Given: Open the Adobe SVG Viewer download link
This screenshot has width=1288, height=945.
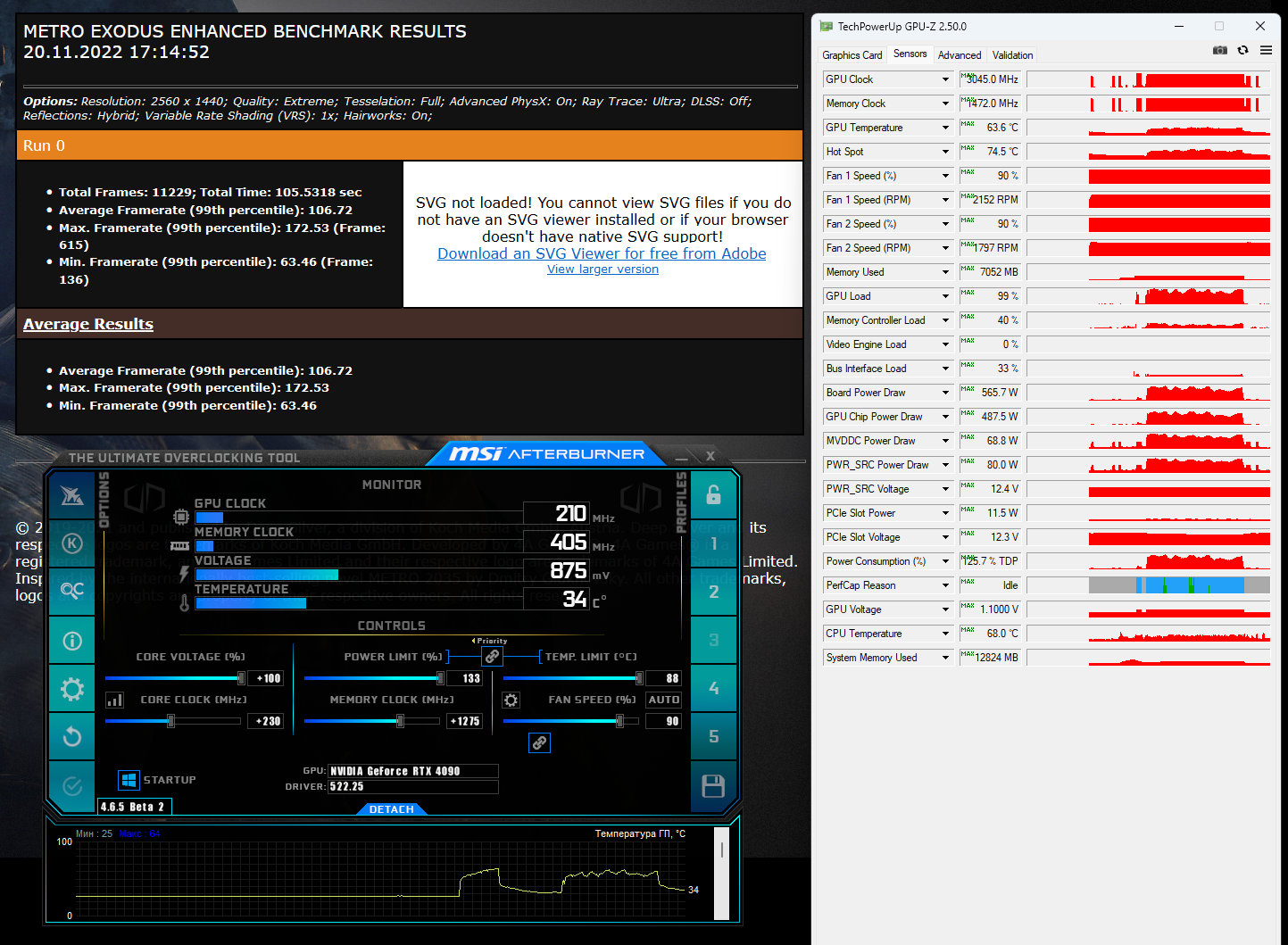Looking at the screenshot, I should 602,253.
